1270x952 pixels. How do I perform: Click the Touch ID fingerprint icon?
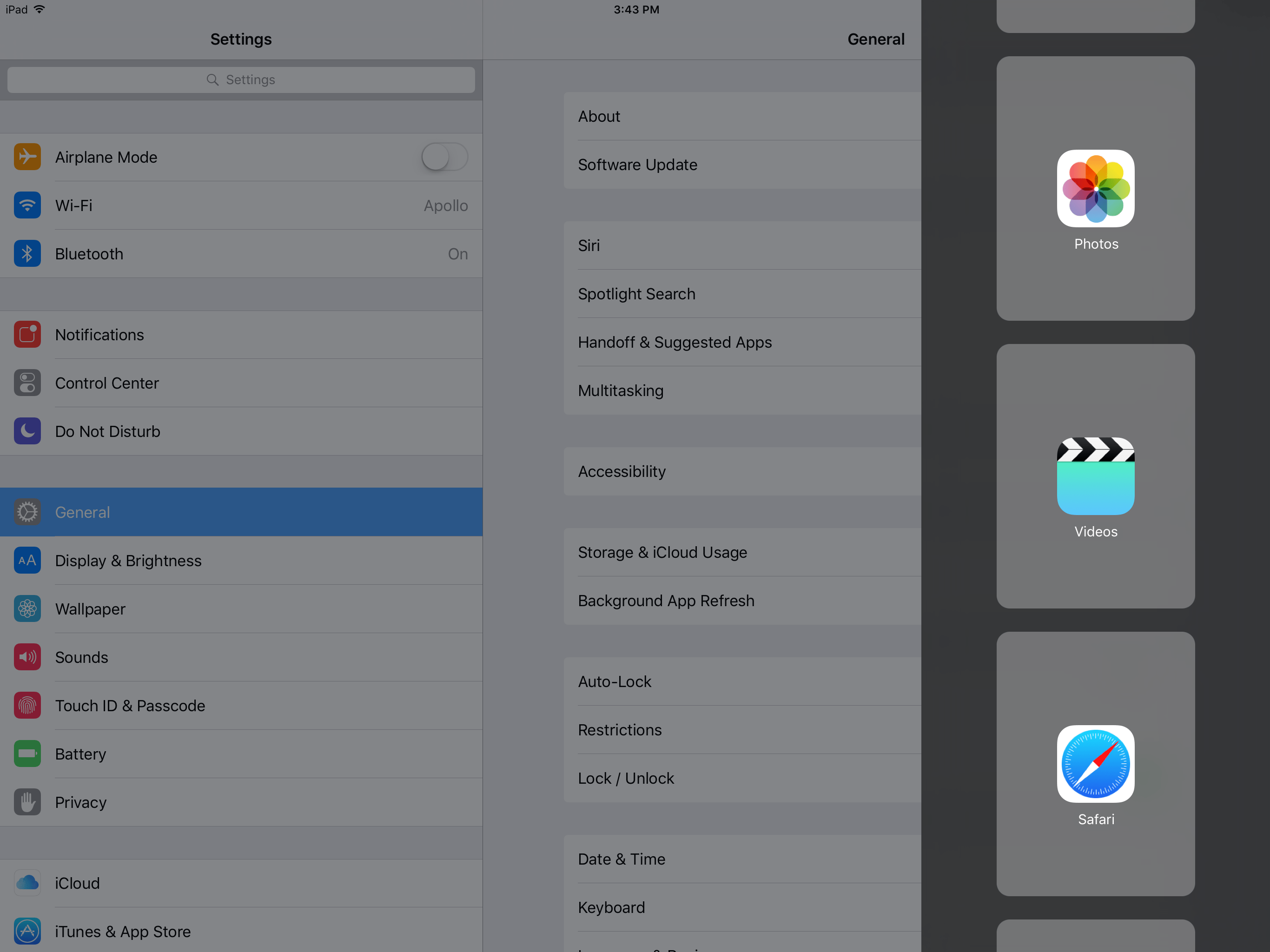click(x=27, y=705)
